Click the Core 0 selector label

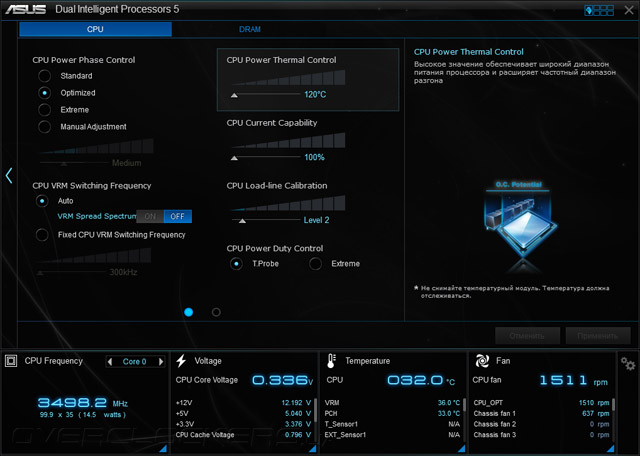tap(135, 361)
